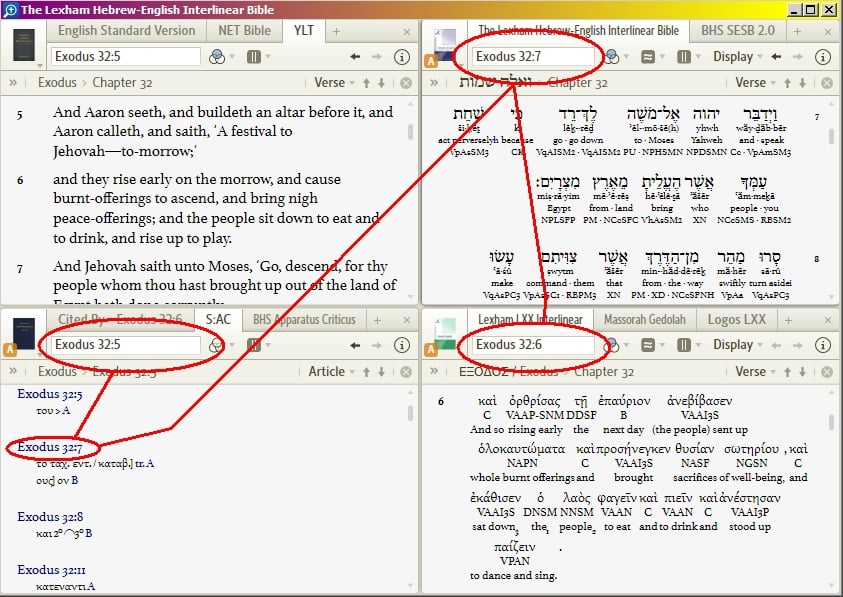Toggle parallel resources icon in Hebrew Interlinear panel

click(683, 56)
